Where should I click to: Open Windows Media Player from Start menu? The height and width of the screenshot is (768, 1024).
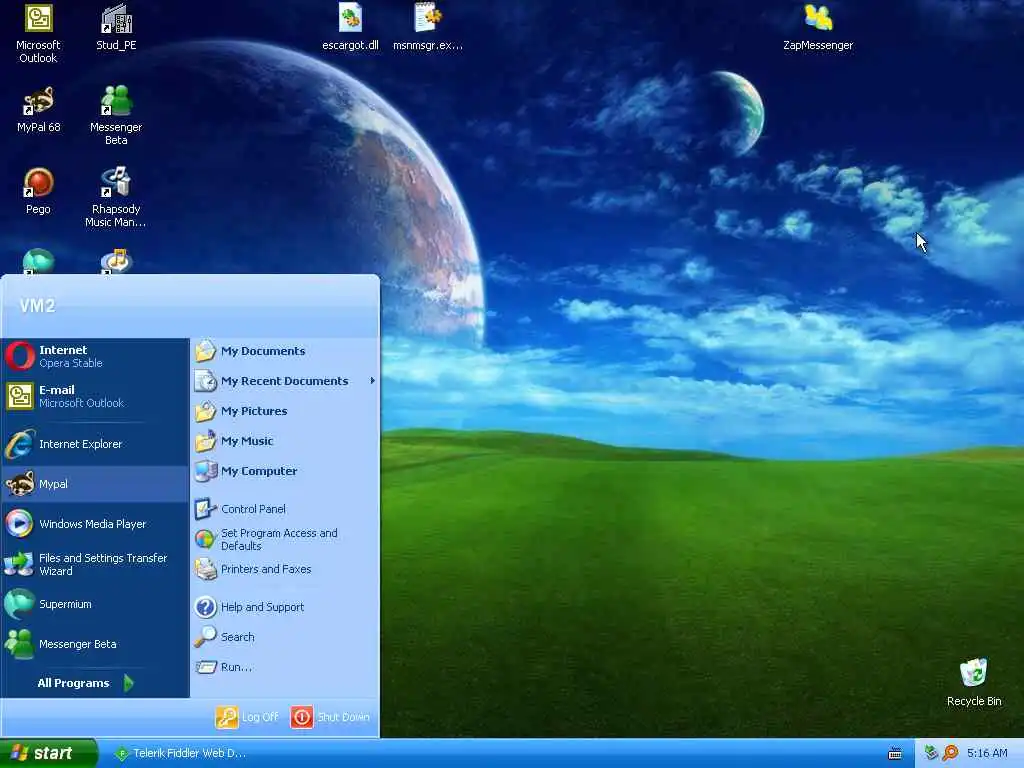pyautogui.click(x=95, y=524)
